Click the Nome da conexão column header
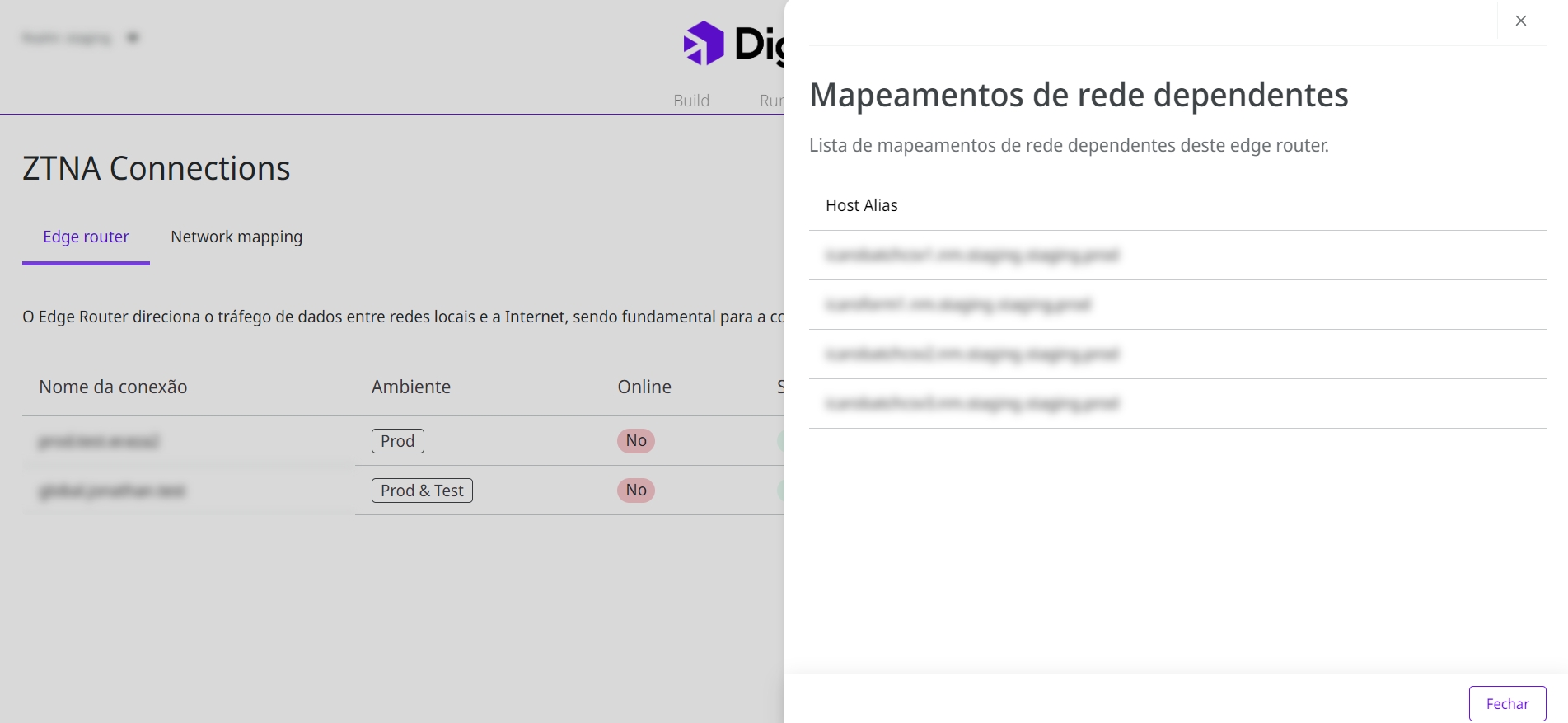Viewport: 1568px width, 723px height. pos(113,387)
